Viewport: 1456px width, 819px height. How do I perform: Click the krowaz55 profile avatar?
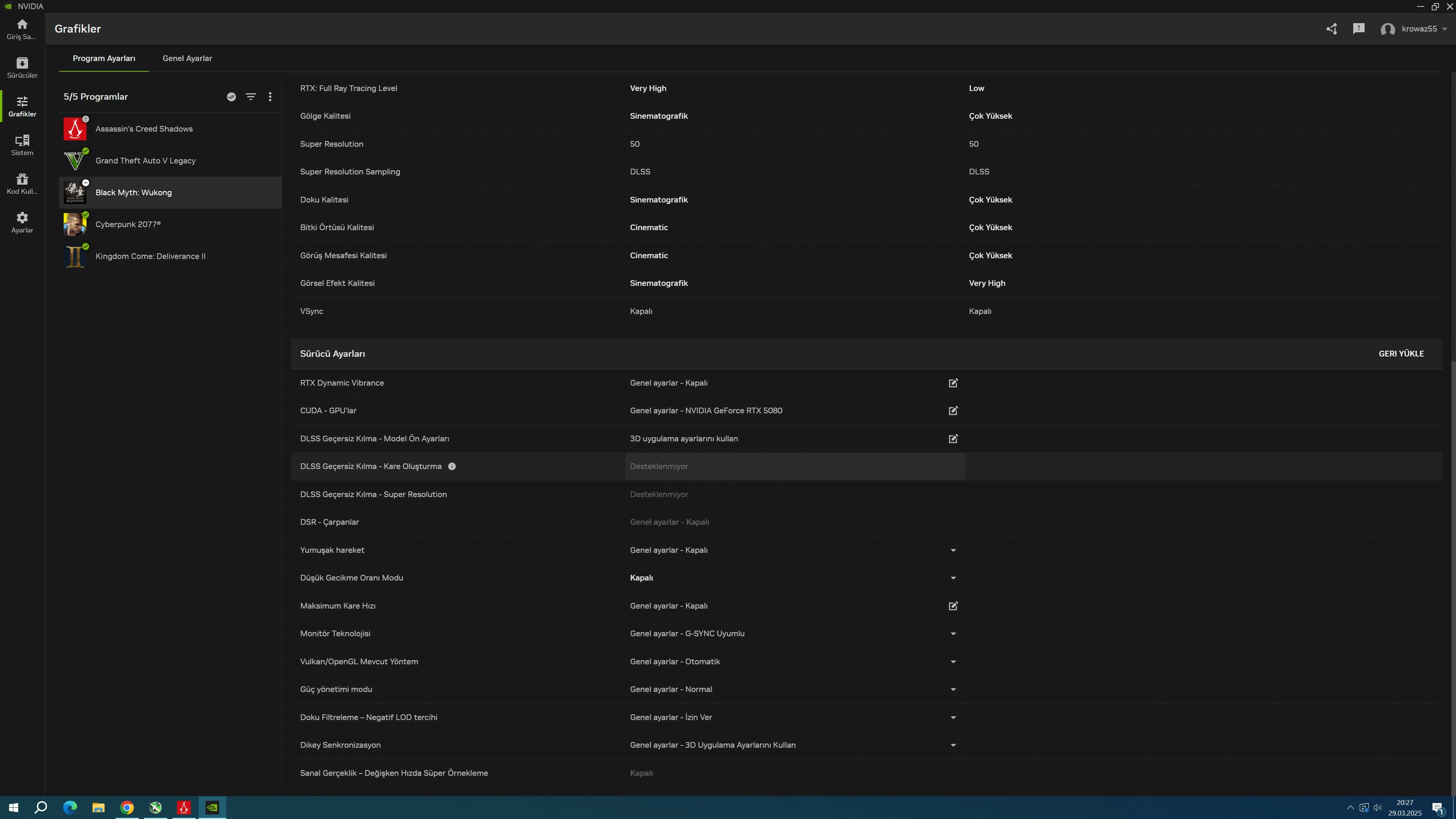(1388, 30)
